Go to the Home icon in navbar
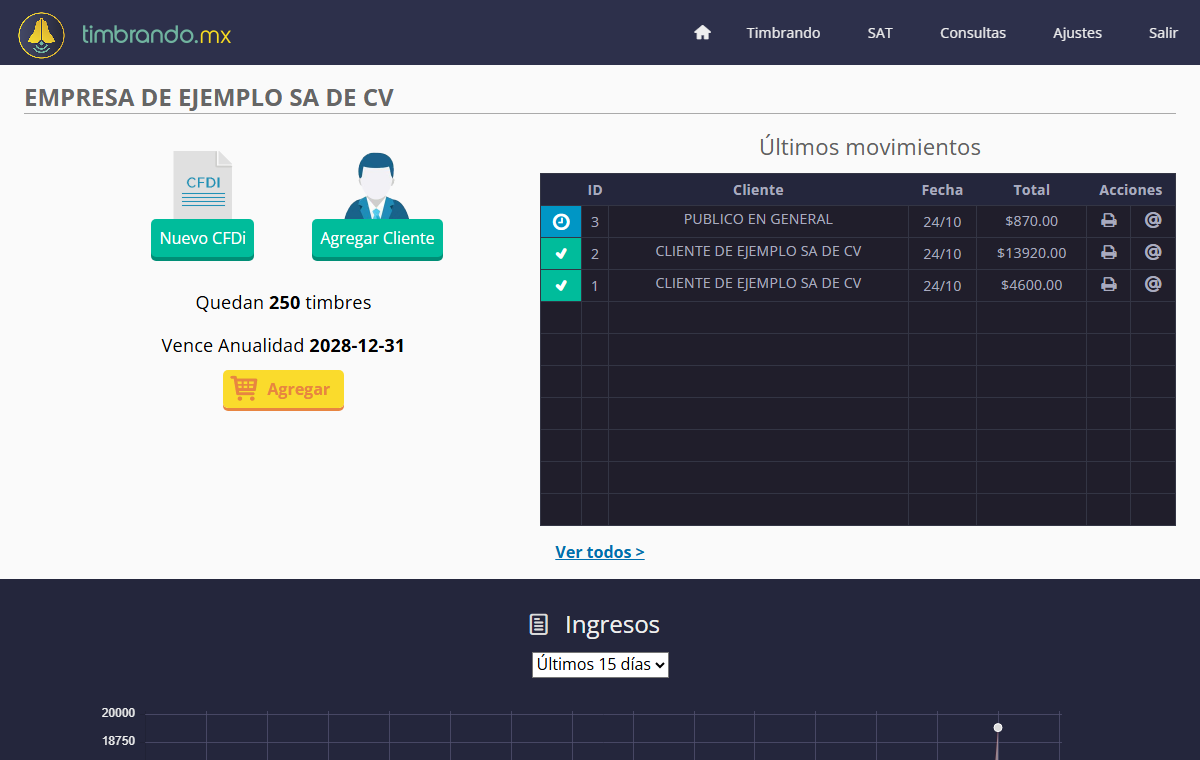The height and width of the screenshot is (760, 1200). (702, 33)
